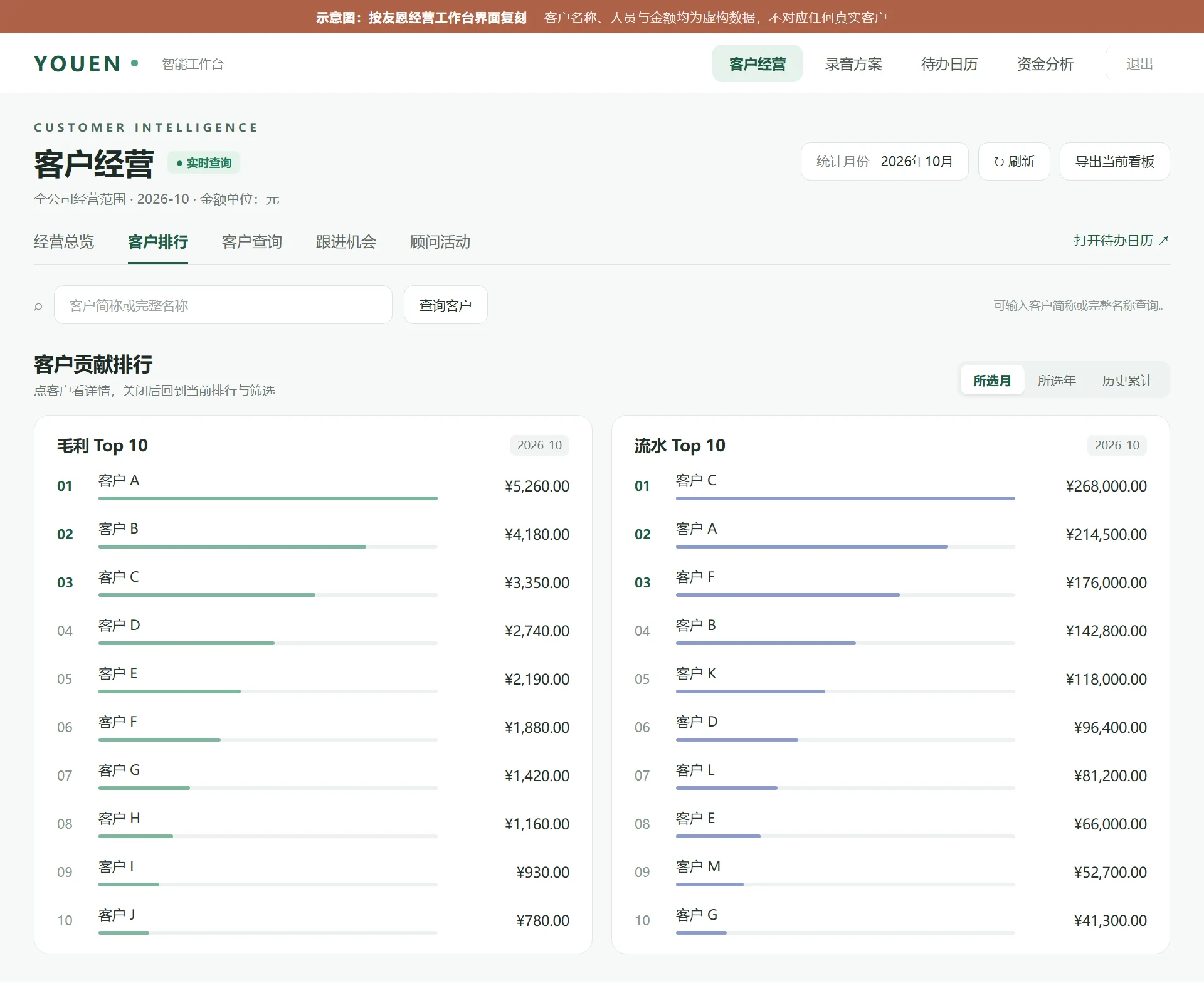Switch to the 经营总览 tab

coord(64,242)
